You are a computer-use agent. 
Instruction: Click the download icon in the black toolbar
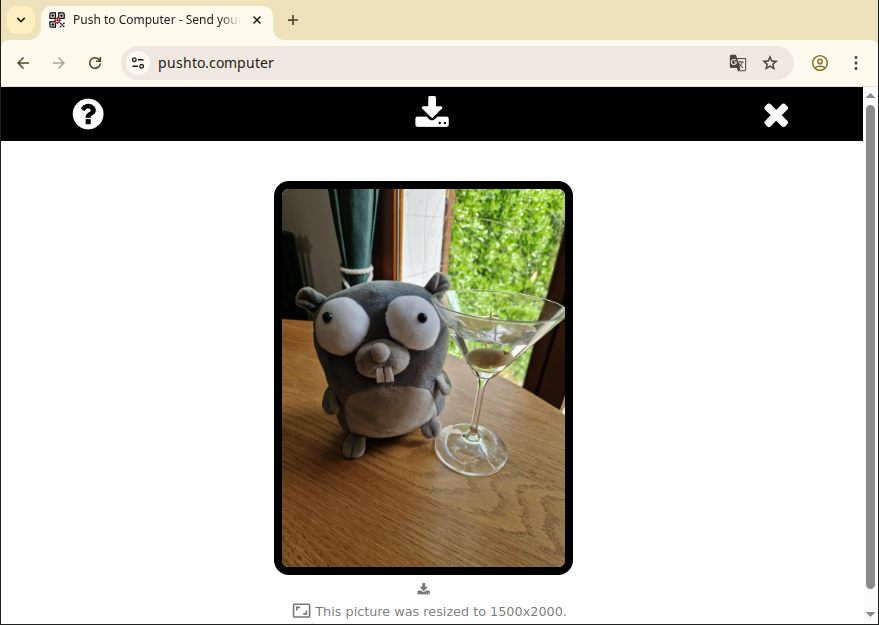click(x=431, y=113)
